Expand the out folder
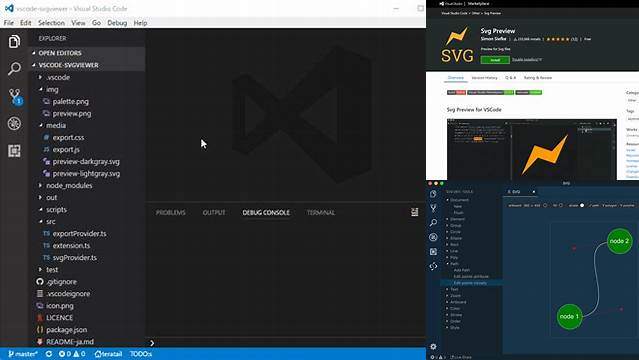 tap(40, 197)
